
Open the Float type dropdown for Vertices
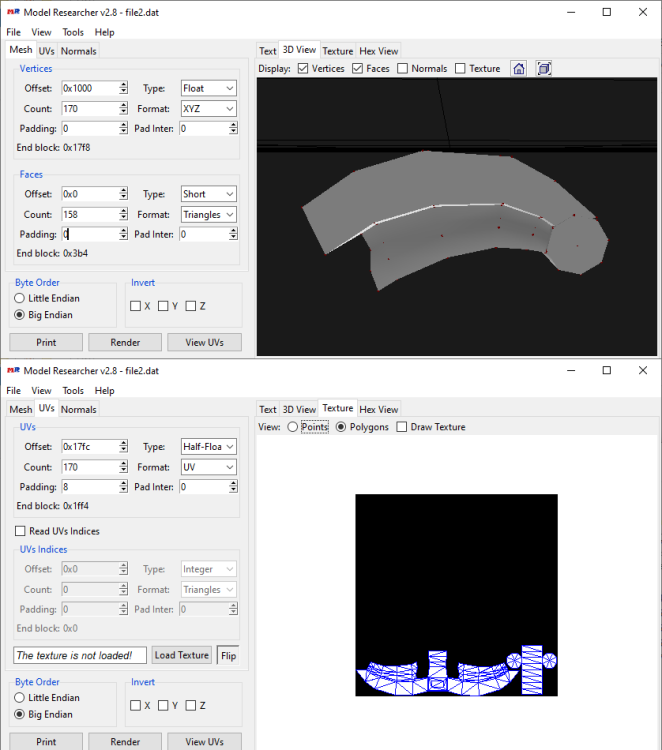(x=208, y=88)
